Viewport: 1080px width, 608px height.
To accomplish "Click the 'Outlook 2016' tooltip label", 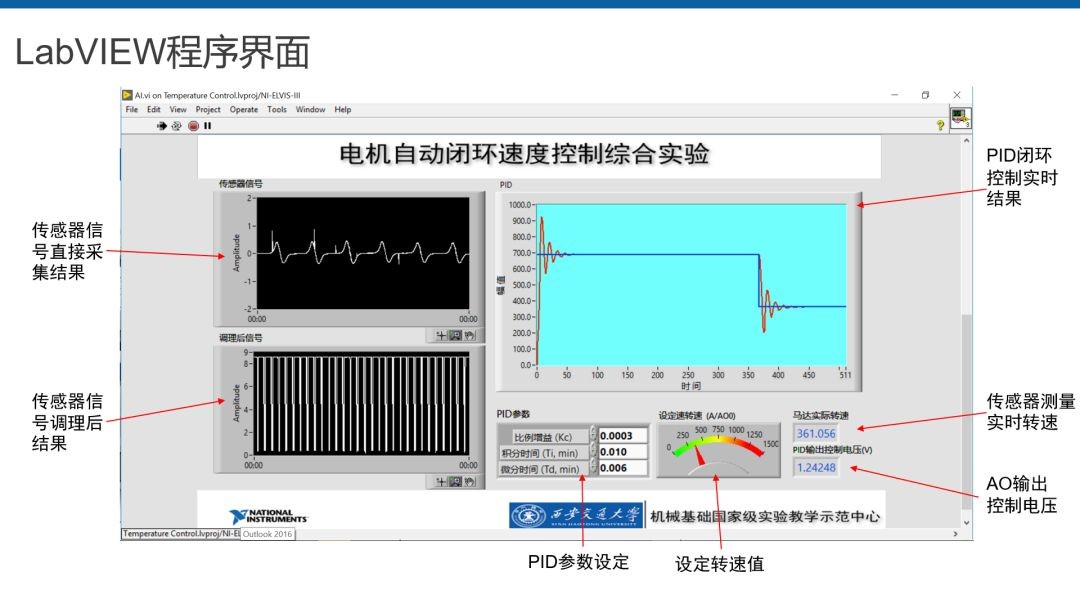I will (x=267, y=534).
